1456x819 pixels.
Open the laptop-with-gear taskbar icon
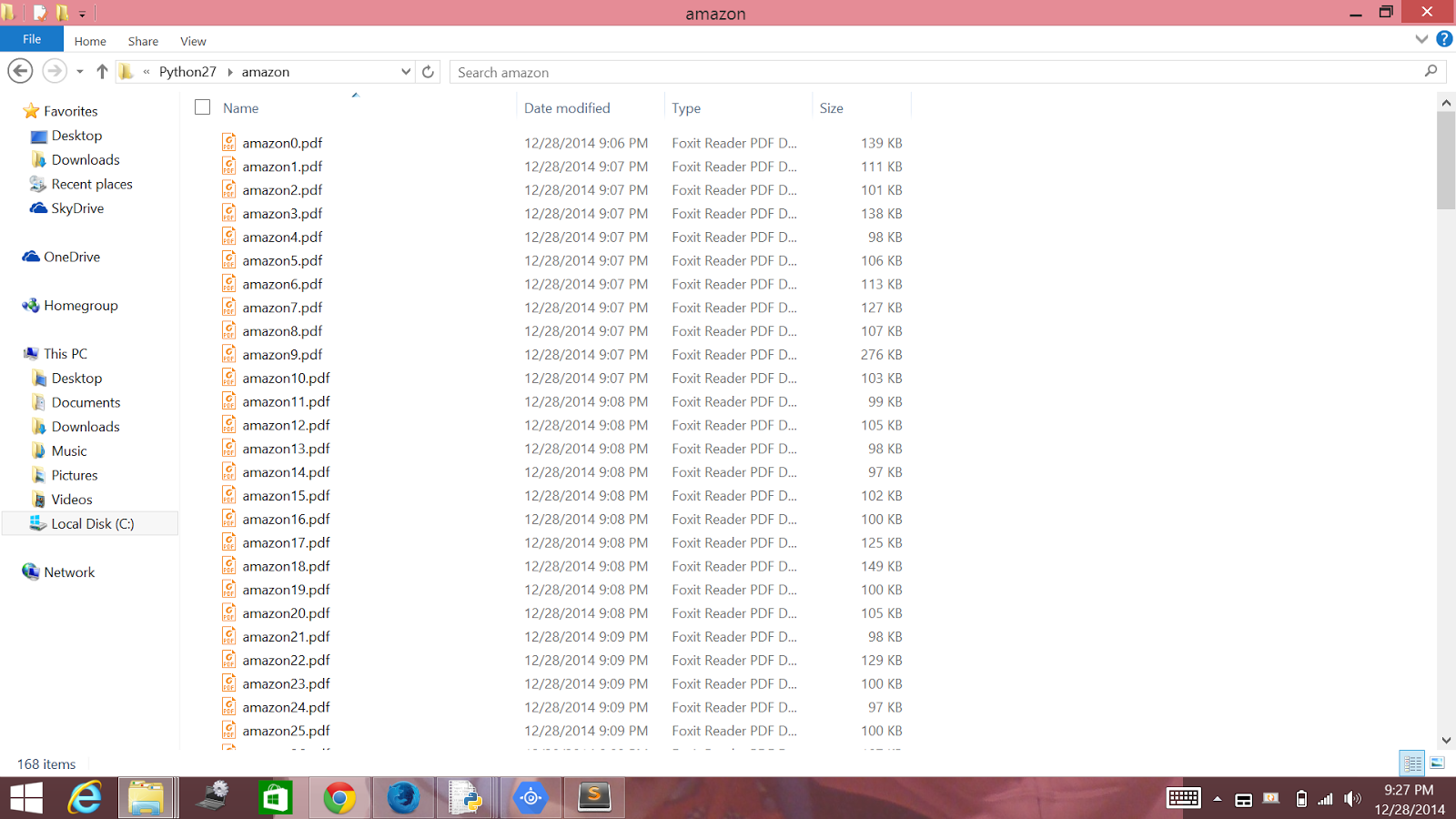(x=213, y=798)
